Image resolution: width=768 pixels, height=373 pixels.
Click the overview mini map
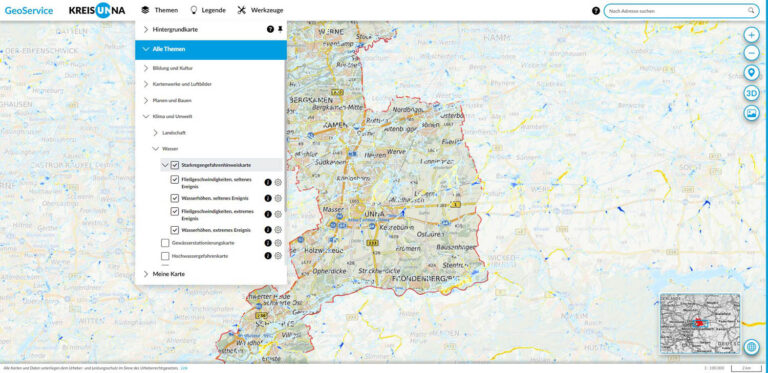[x=700, y=324]
